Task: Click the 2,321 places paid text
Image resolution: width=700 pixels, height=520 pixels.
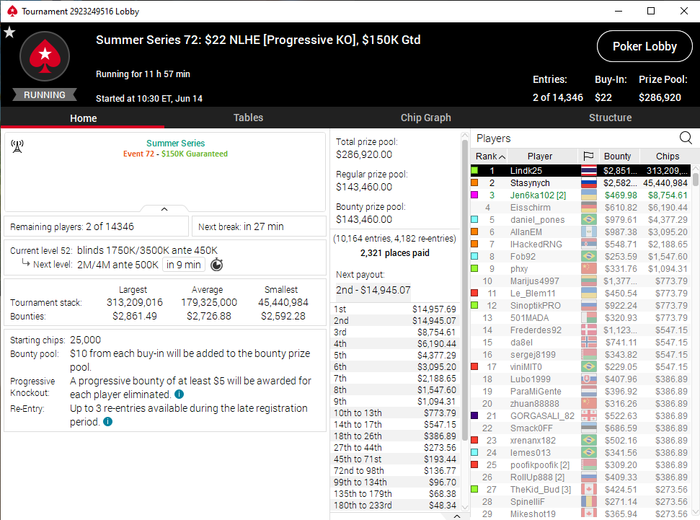Action: tap(395, 253)
